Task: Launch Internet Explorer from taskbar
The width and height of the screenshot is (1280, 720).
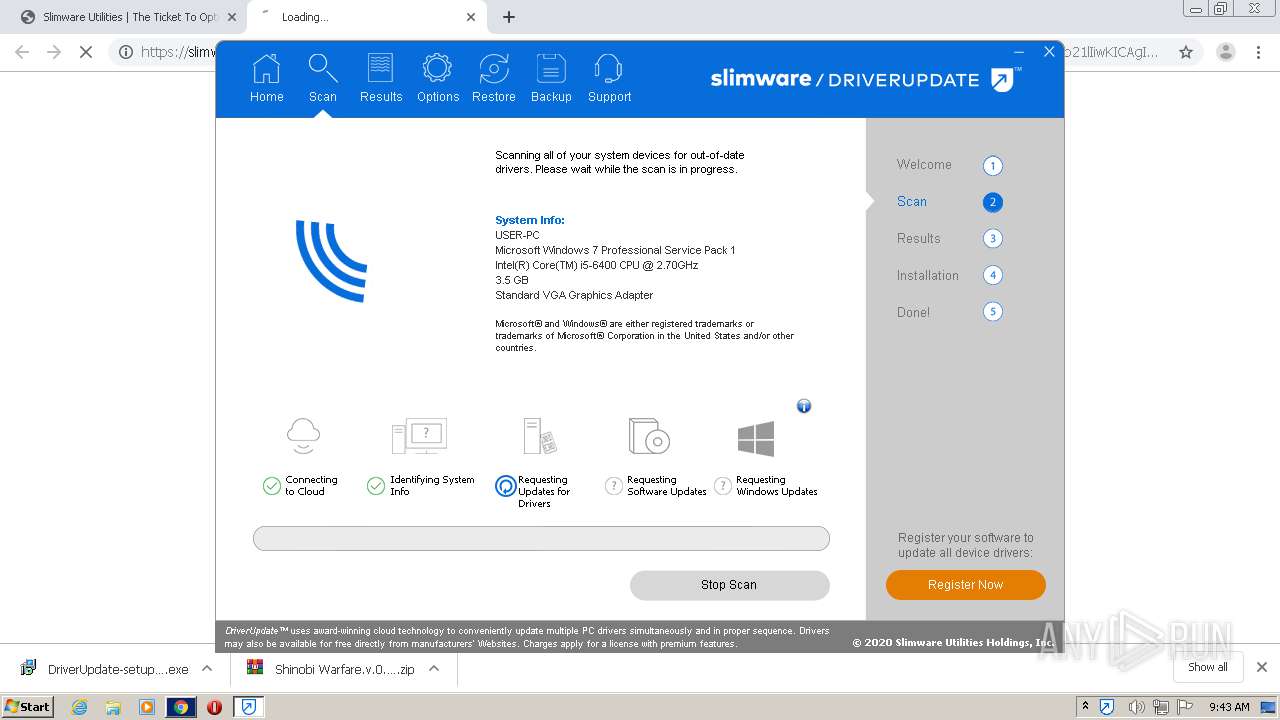Action: click(x=80, y=707)
